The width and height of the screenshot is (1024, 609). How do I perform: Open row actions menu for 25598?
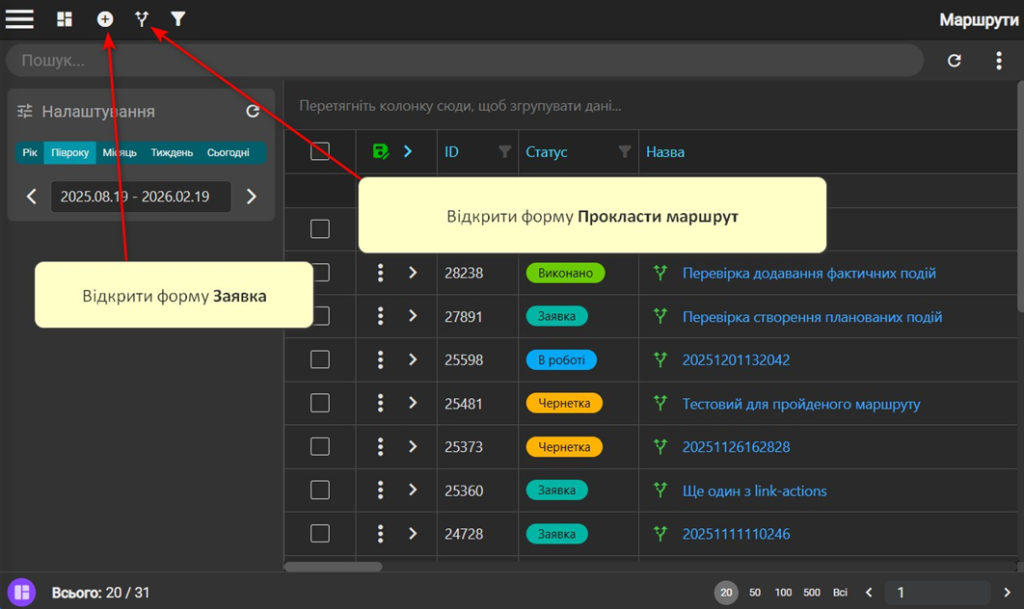[x=380, y=360]
